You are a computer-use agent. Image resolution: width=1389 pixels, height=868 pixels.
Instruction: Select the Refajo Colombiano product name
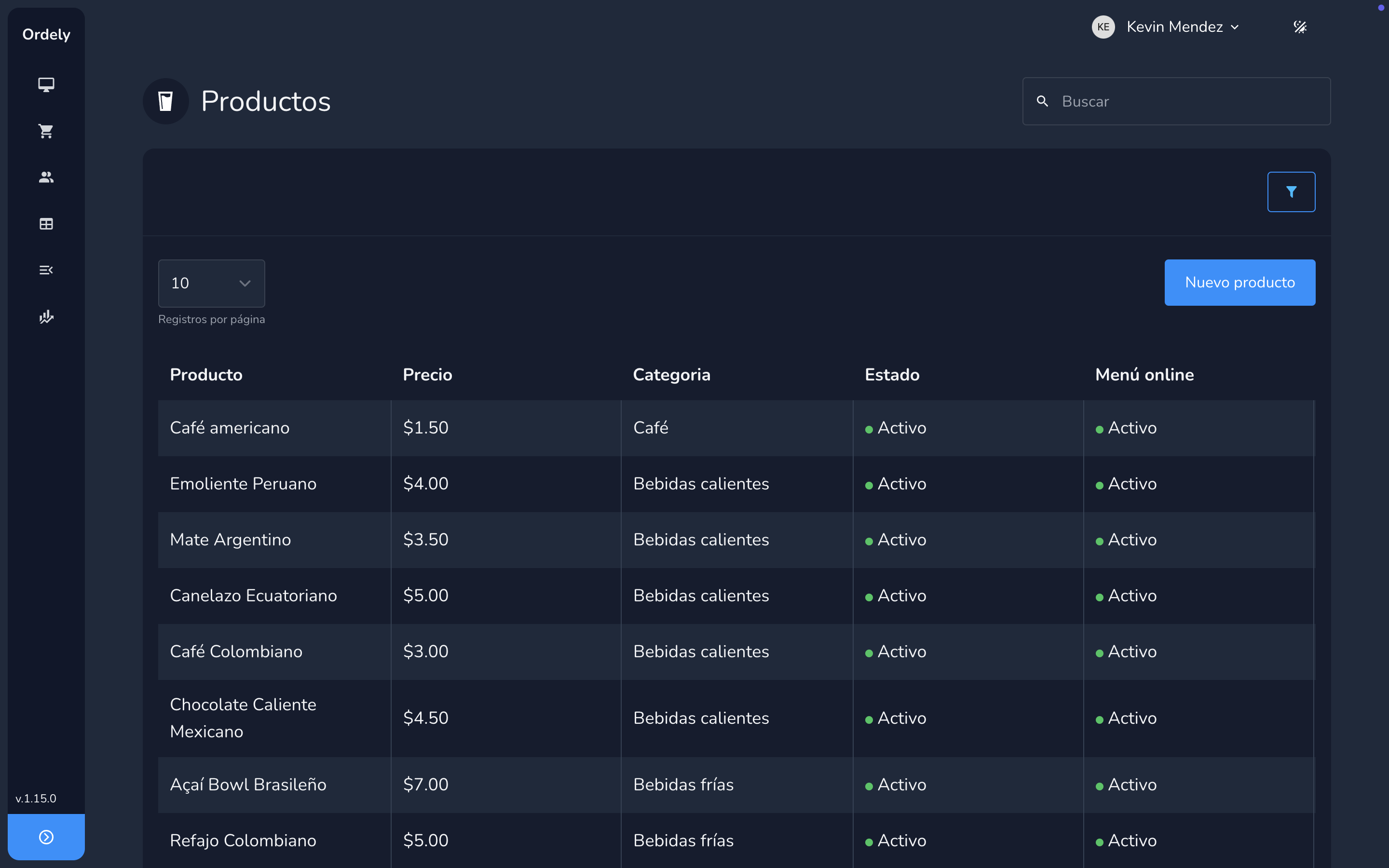[x=243, y=841]
